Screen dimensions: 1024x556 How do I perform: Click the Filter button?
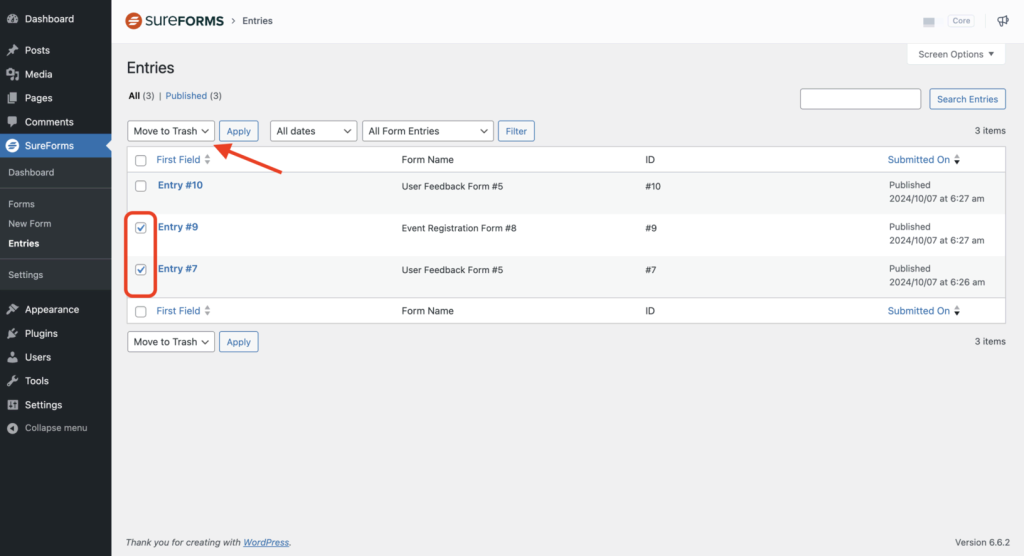(x=516, y=131)
